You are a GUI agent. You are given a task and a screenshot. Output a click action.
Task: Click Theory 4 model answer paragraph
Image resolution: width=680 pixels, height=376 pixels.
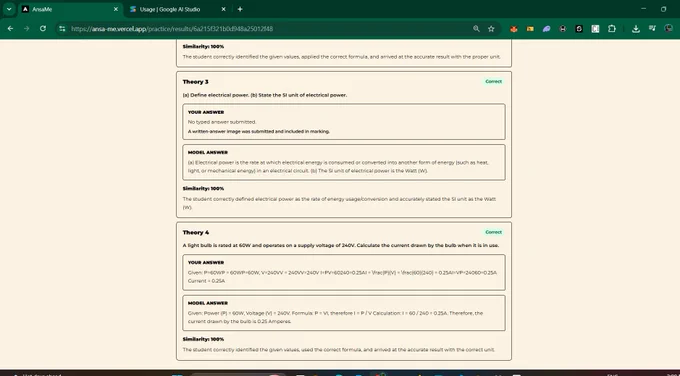[335, 317]
